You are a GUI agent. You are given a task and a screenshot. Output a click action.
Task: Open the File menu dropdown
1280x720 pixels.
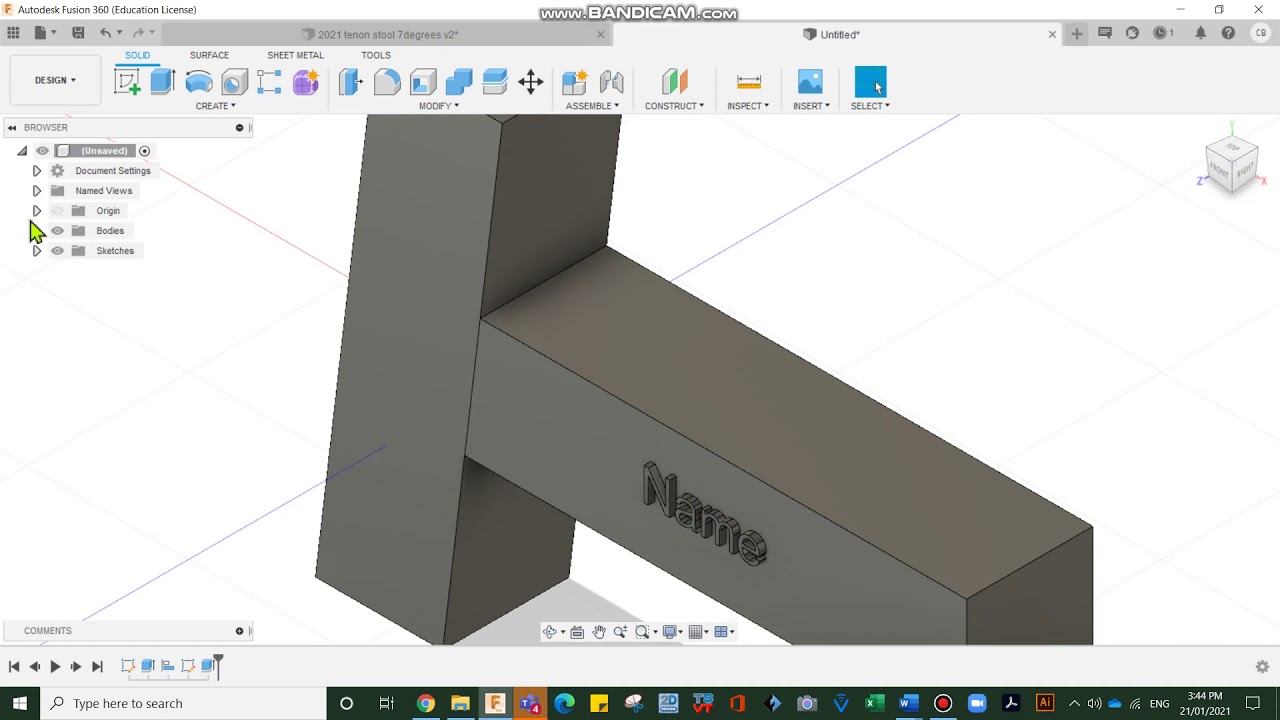45,33
